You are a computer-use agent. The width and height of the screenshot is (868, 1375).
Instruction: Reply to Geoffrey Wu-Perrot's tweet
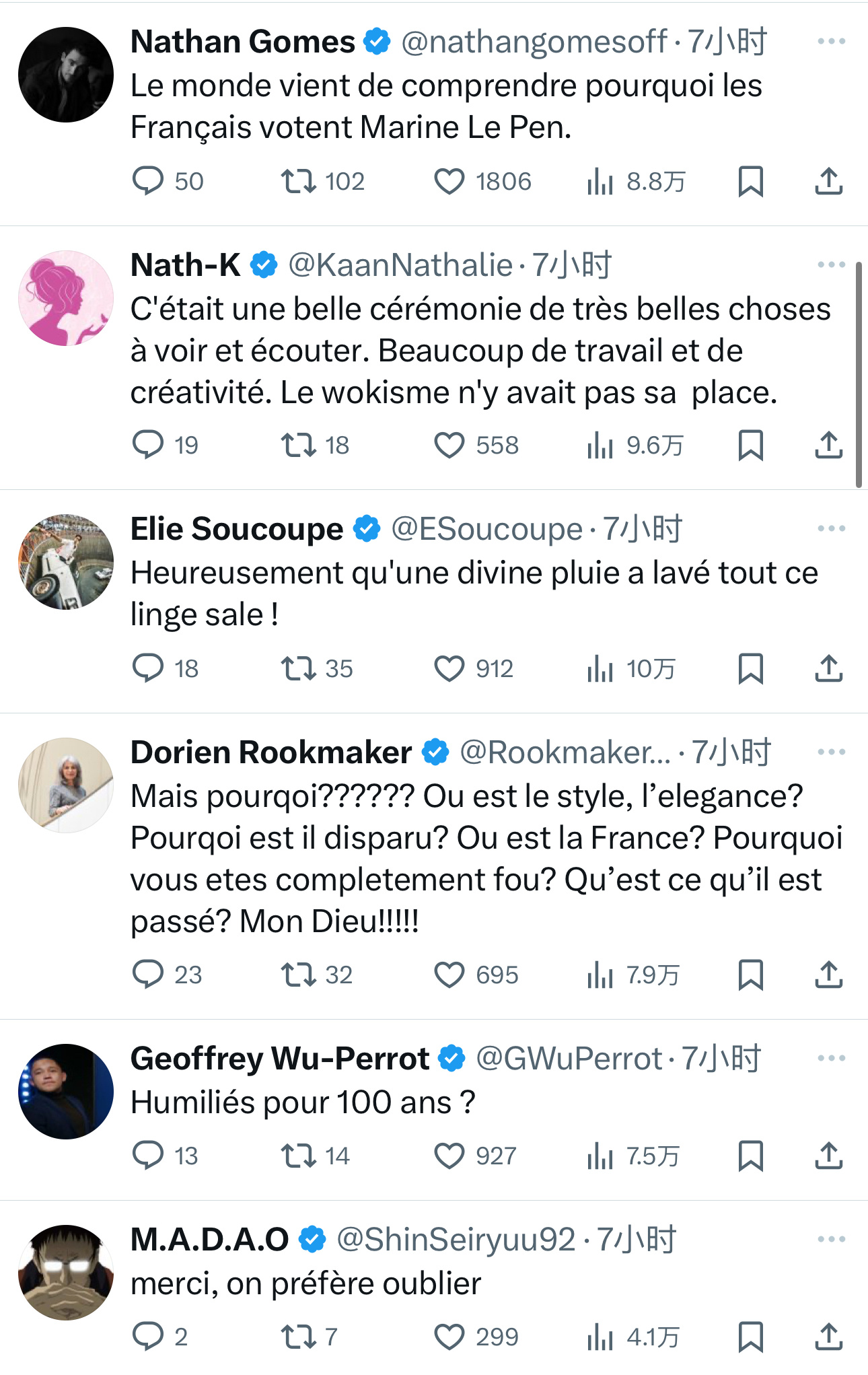pyautogui.click(x=148, y=1156)
